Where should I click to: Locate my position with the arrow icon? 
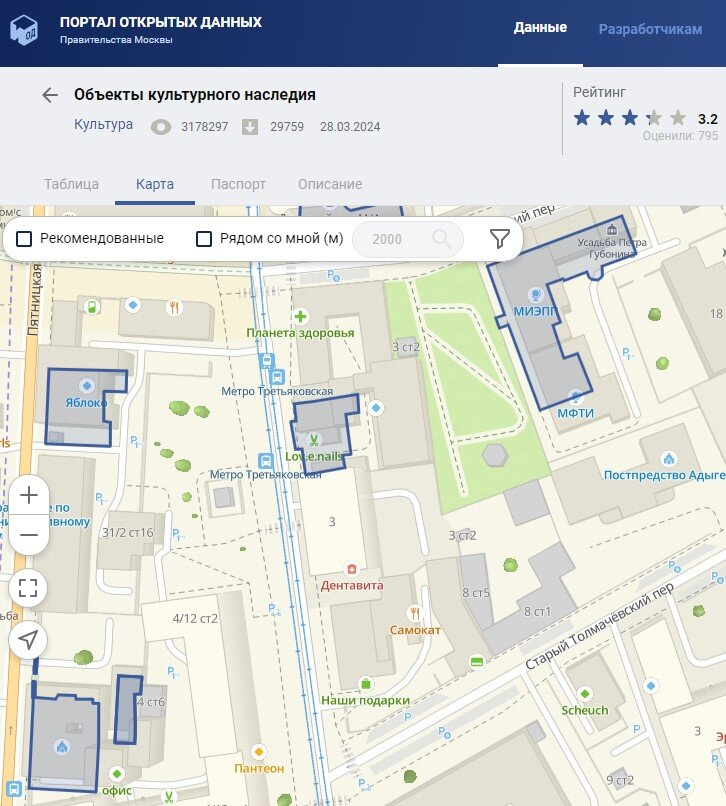(29, 639)
